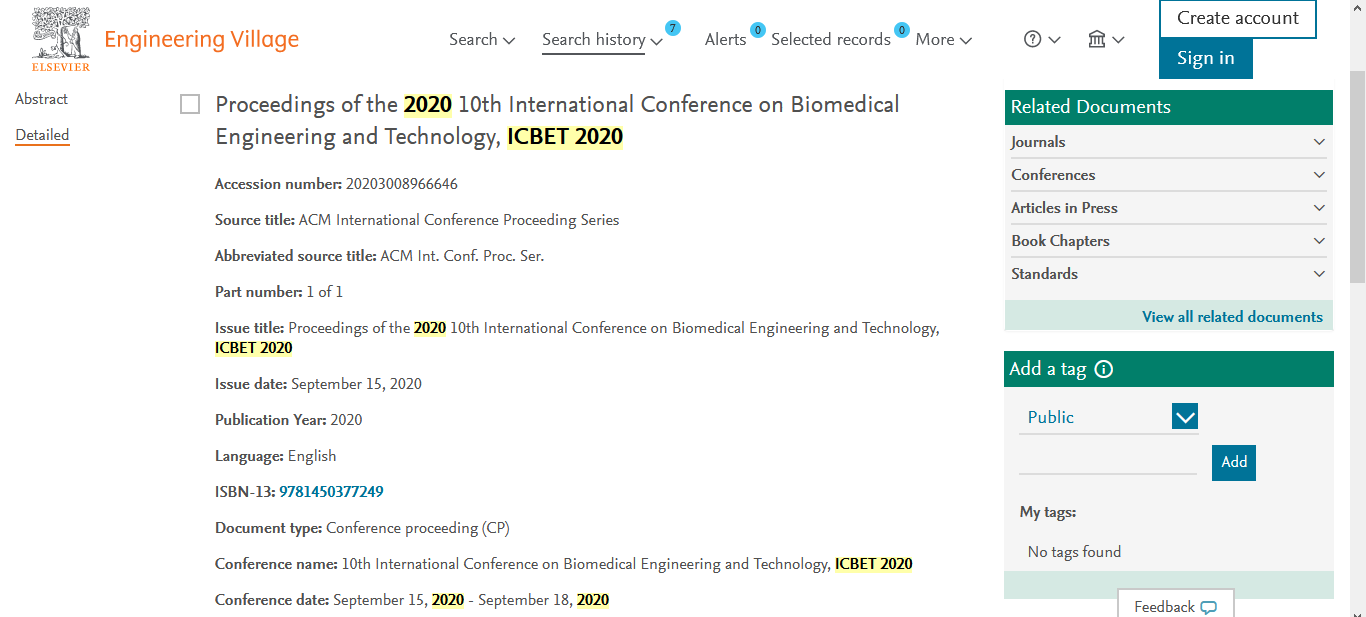Viewport: 1366px width, 617px height.
Task: Expand the Journals related documents section
Action: coord(1169,142)
